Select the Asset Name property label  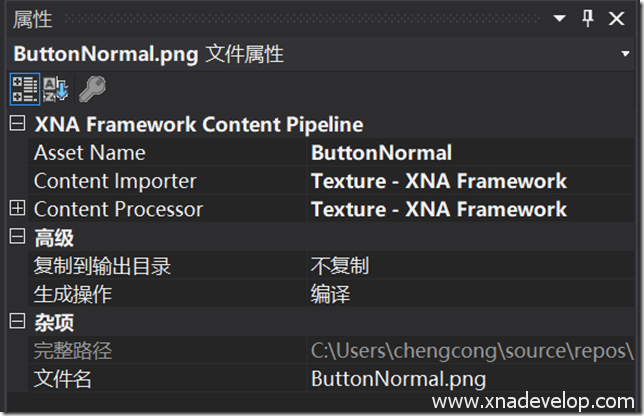coord(89,153)
